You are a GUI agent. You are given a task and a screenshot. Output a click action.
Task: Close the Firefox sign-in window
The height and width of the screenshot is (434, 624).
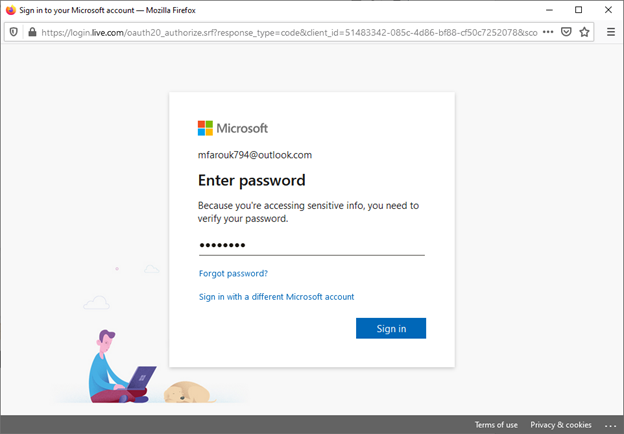click(x=608, y=10)
